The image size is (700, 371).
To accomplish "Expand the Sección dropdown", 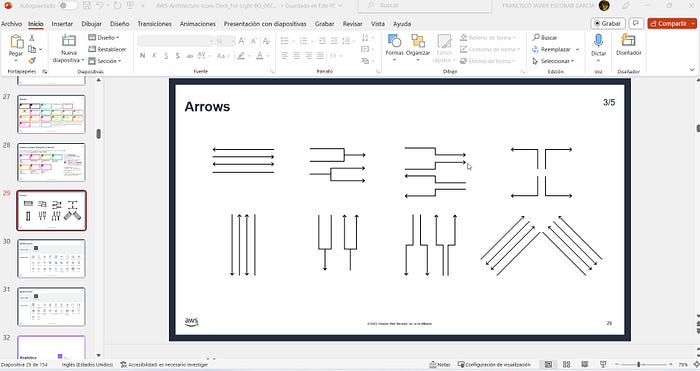I will (x=104, y=61).
